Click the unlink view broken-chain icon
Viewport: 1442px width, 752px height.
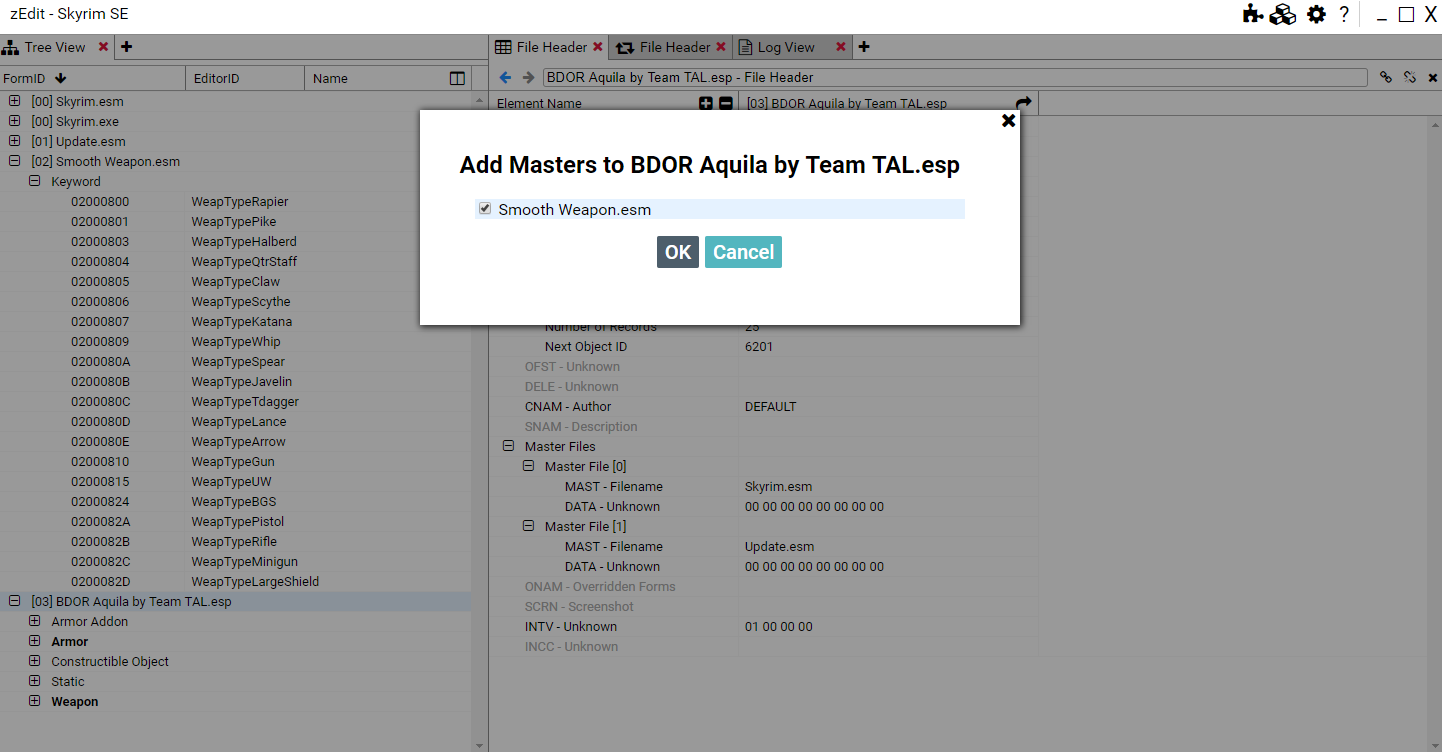point(1410,77)
